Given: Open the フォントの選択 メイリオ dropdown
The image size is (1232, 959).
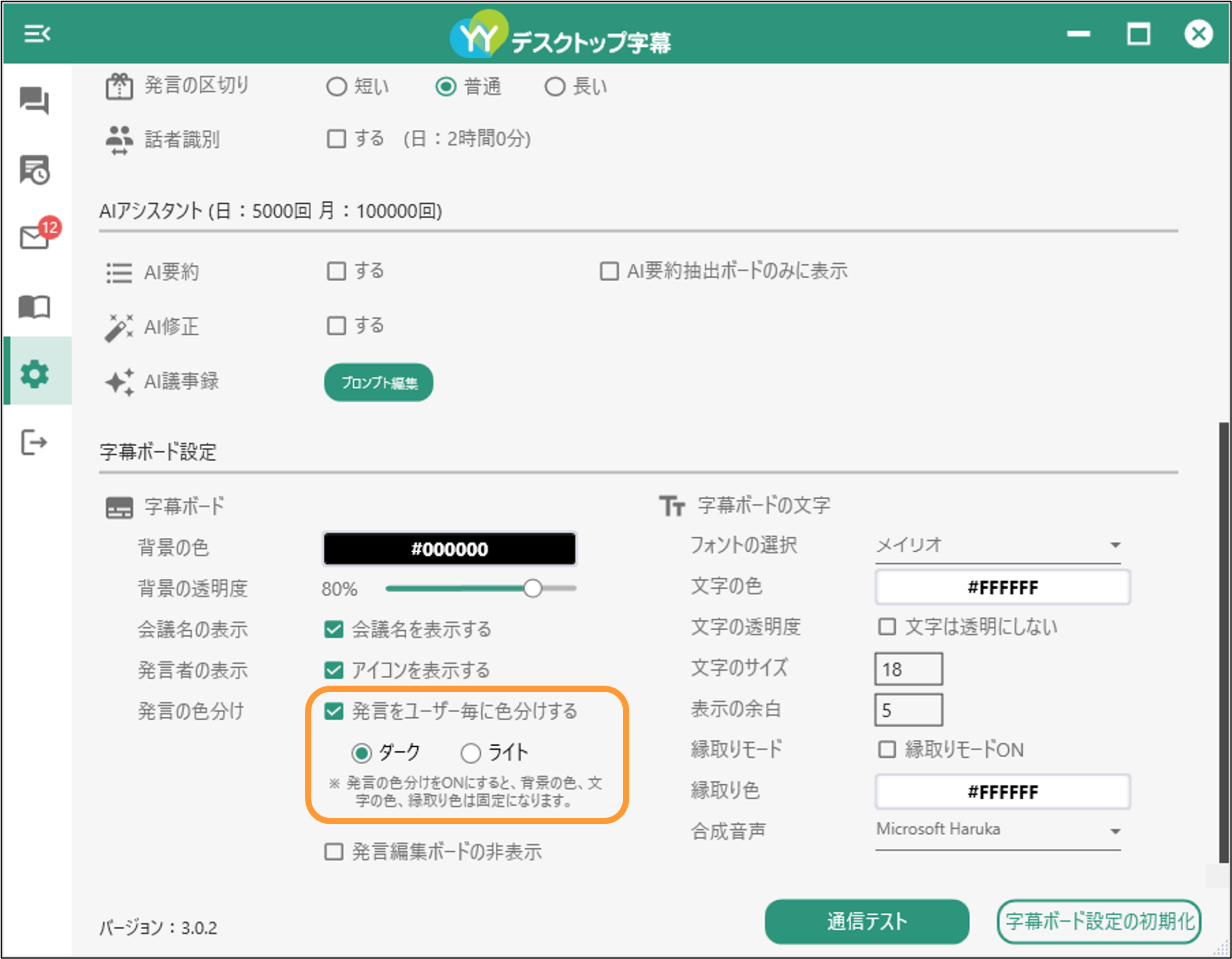Looking at the screenshot, I should pyautogui.click(x=998, y=545).
